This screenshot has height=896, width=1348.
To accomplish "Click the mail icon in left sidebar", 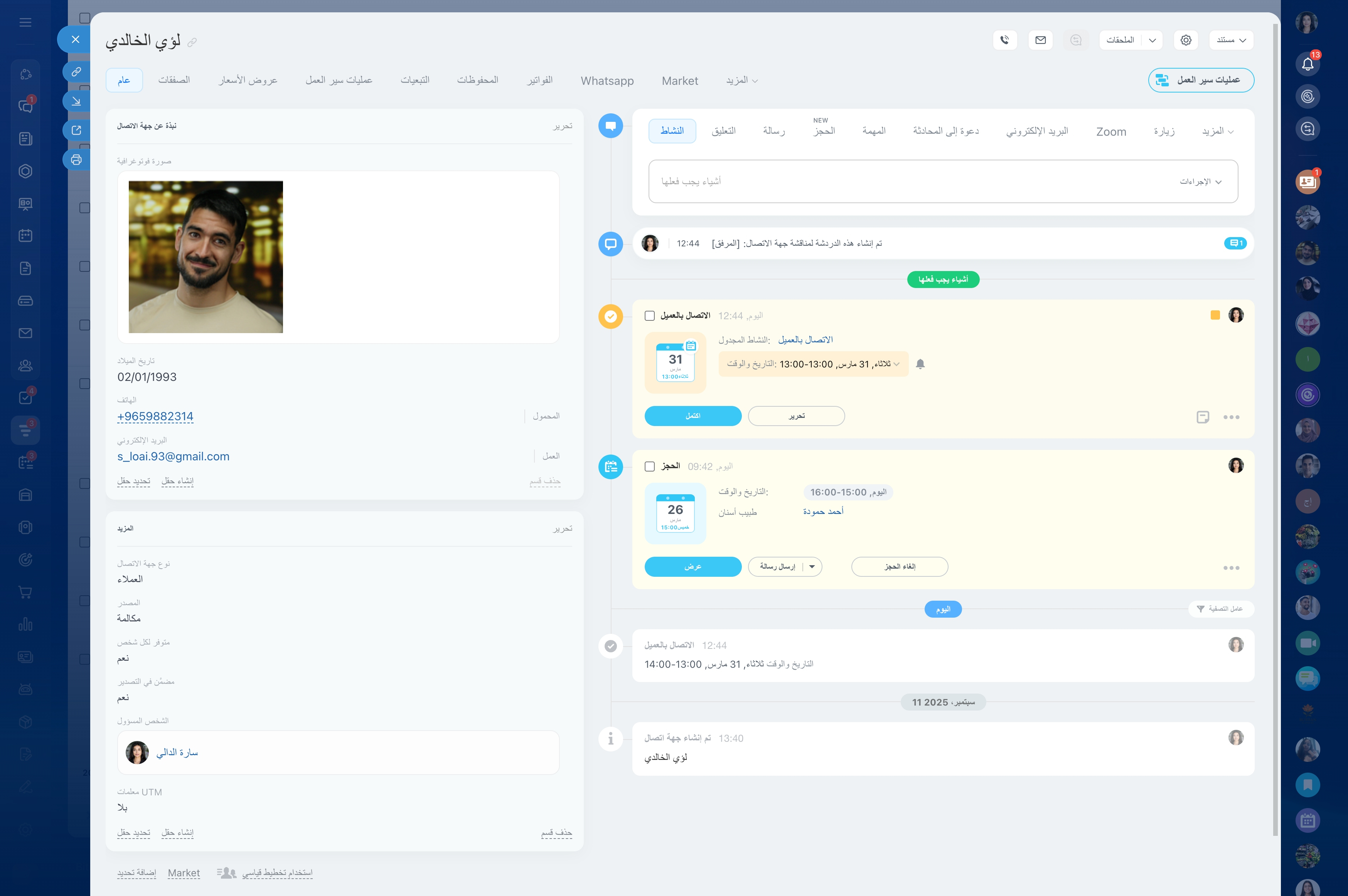I will click(x=25, y=333).
